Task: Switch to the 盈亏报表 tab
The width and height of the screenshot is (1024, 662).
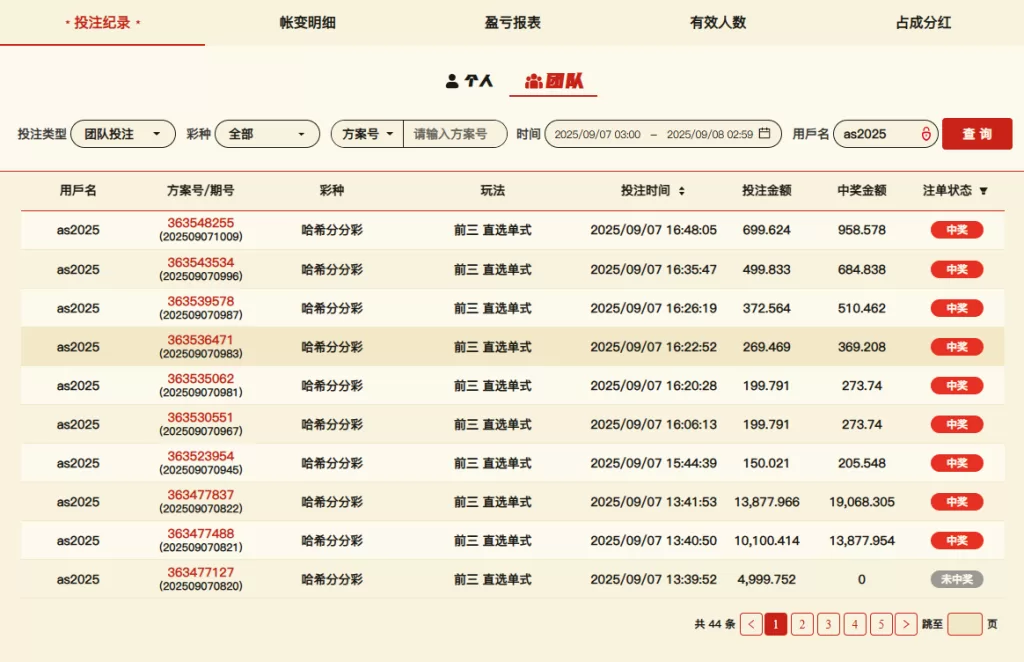Action: coord(512,22)
